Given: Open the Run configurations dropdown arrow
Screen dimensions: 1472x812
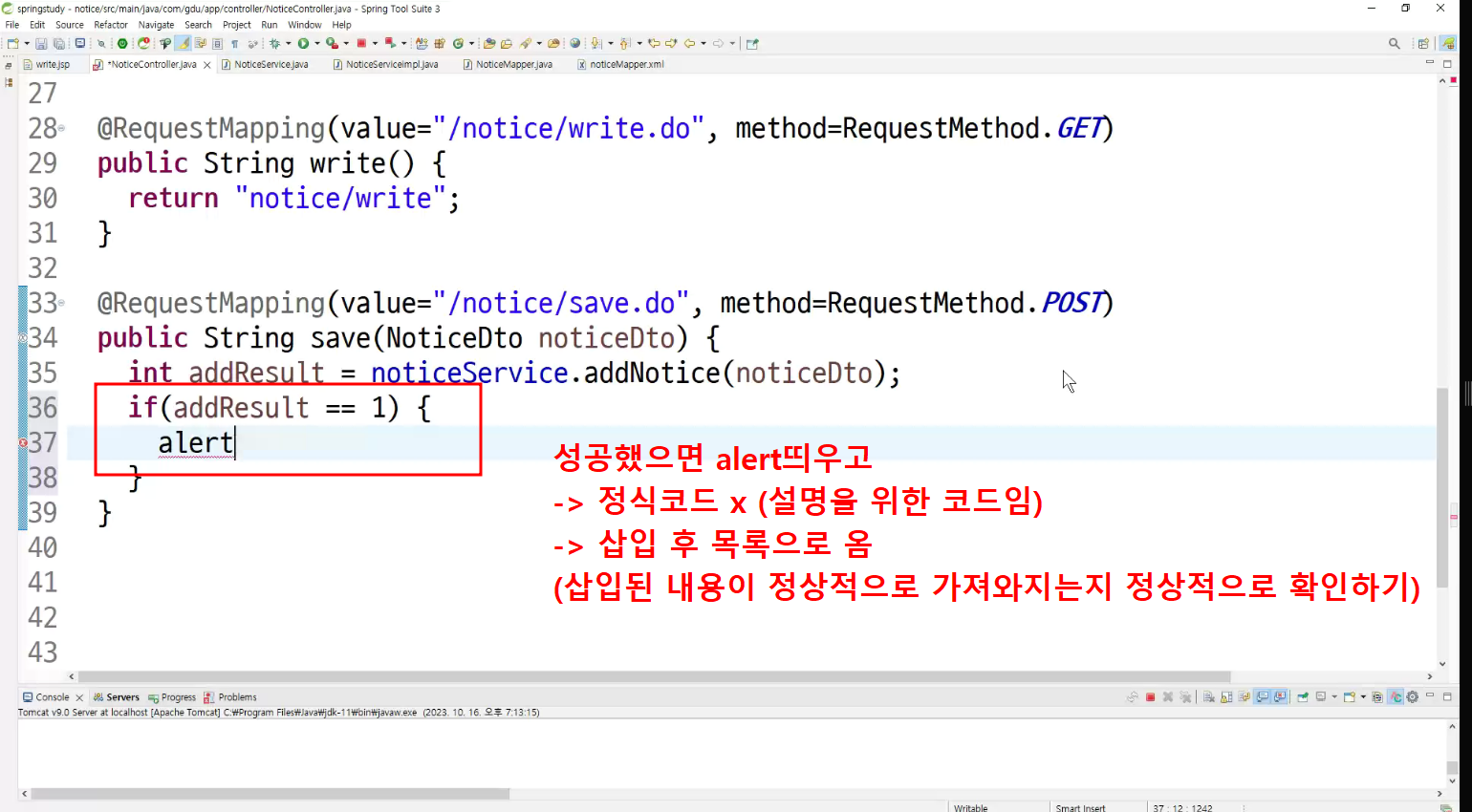Looking at the screenshot, I should 316,43.
